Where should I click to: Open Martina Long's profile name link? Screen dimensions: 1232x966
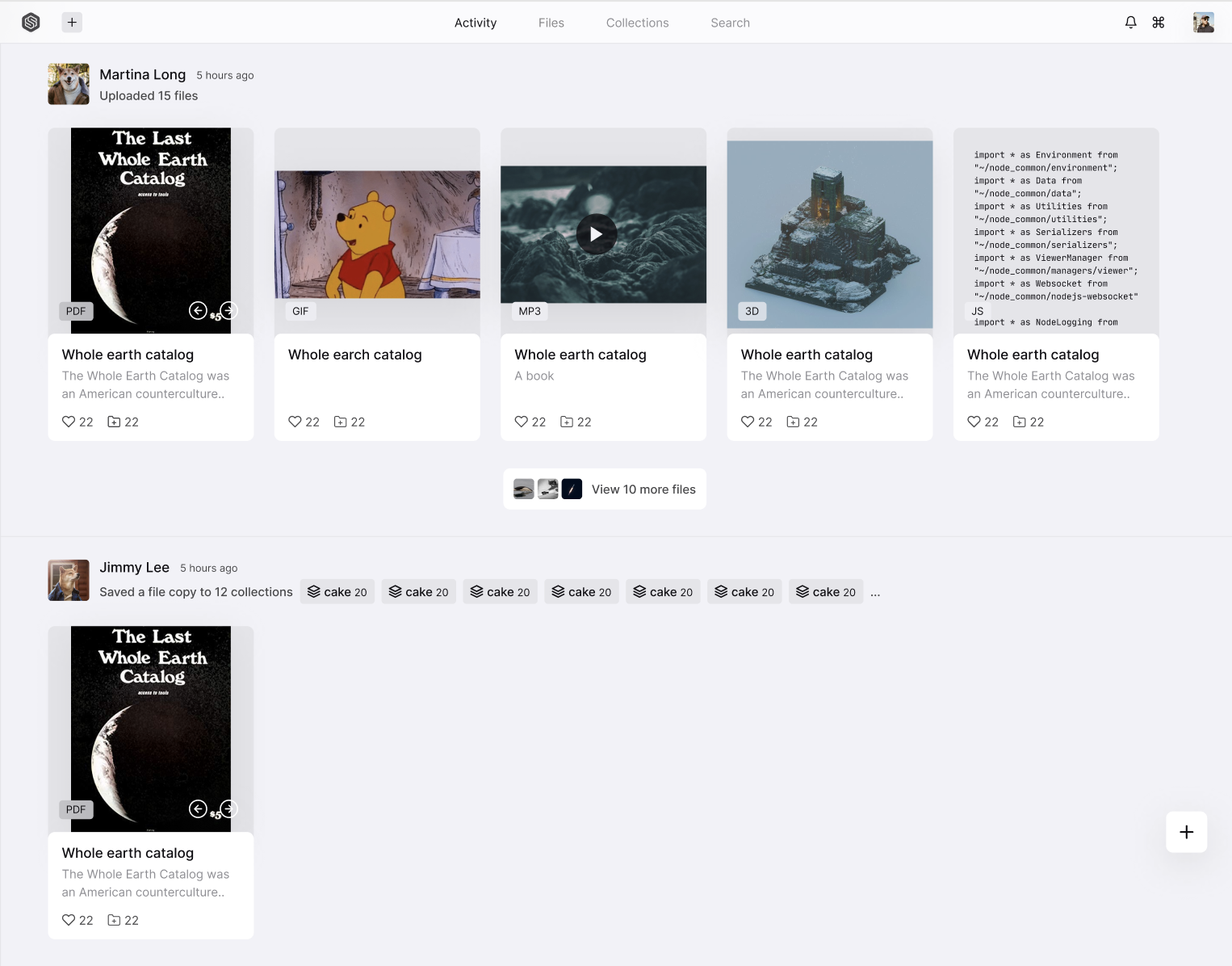(x=143, y=74)
